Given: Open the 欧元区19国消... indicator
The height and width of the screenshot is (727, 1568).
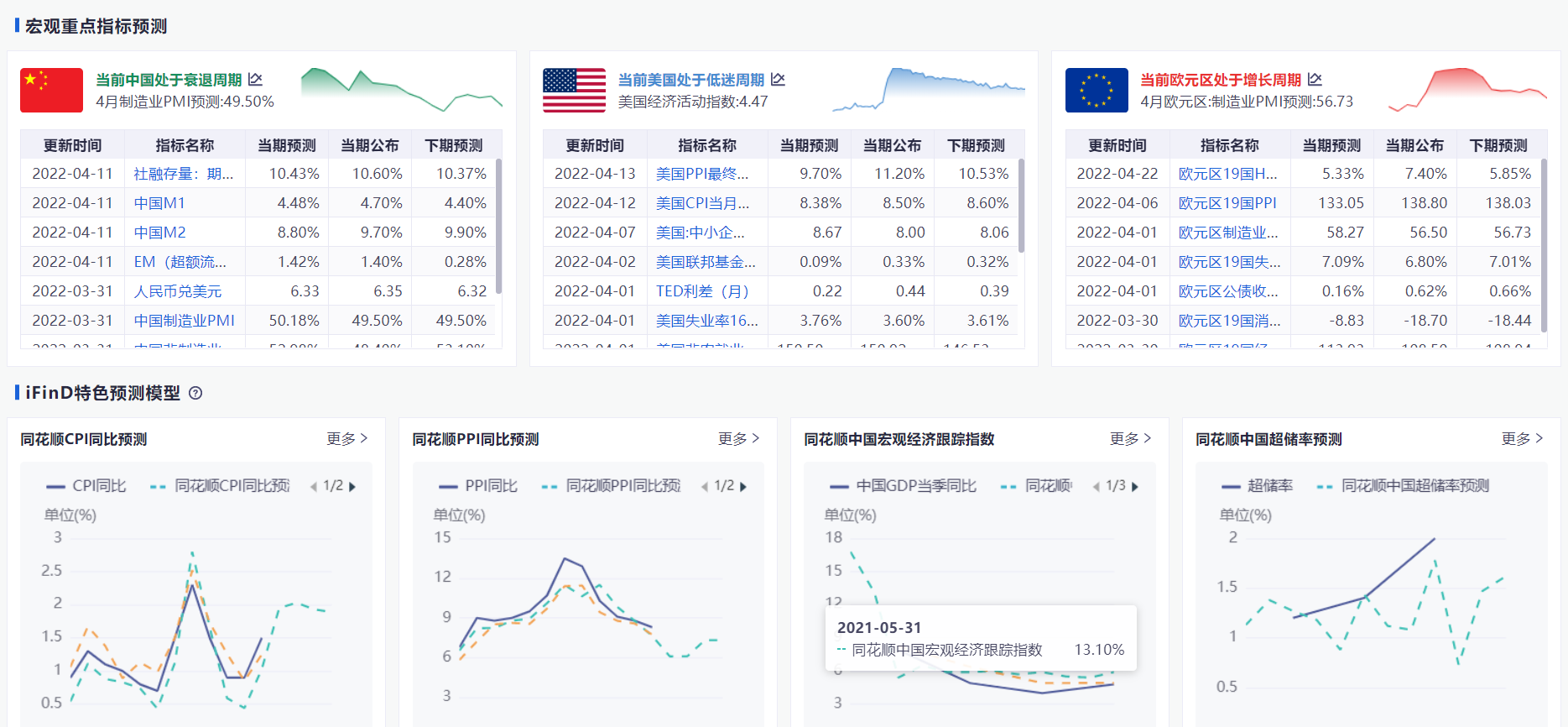Looking at the screenshot, I should pos(1229,321).
